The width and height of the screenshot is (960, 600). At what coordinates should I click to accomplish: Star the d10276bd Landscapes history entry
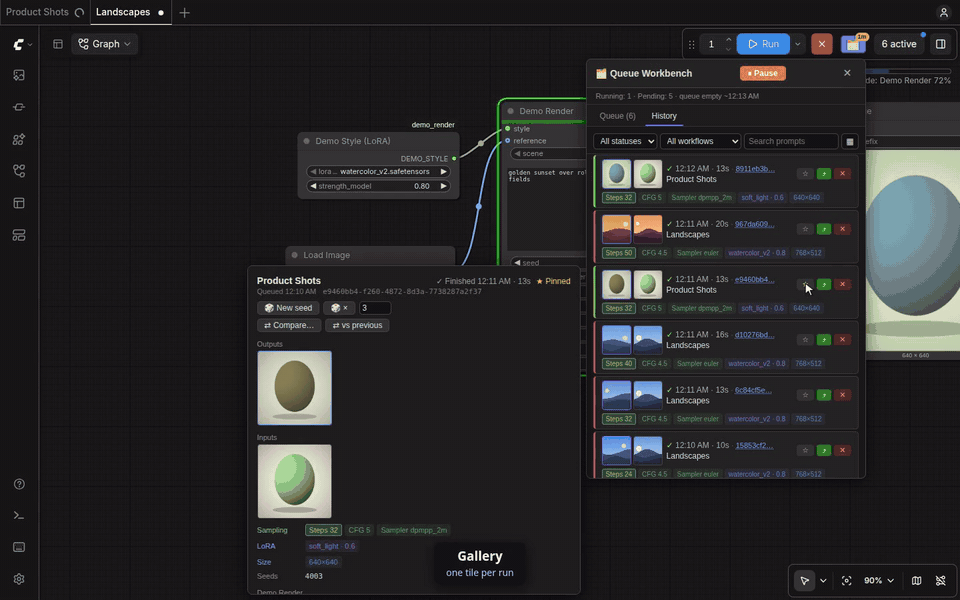[805, 340]
